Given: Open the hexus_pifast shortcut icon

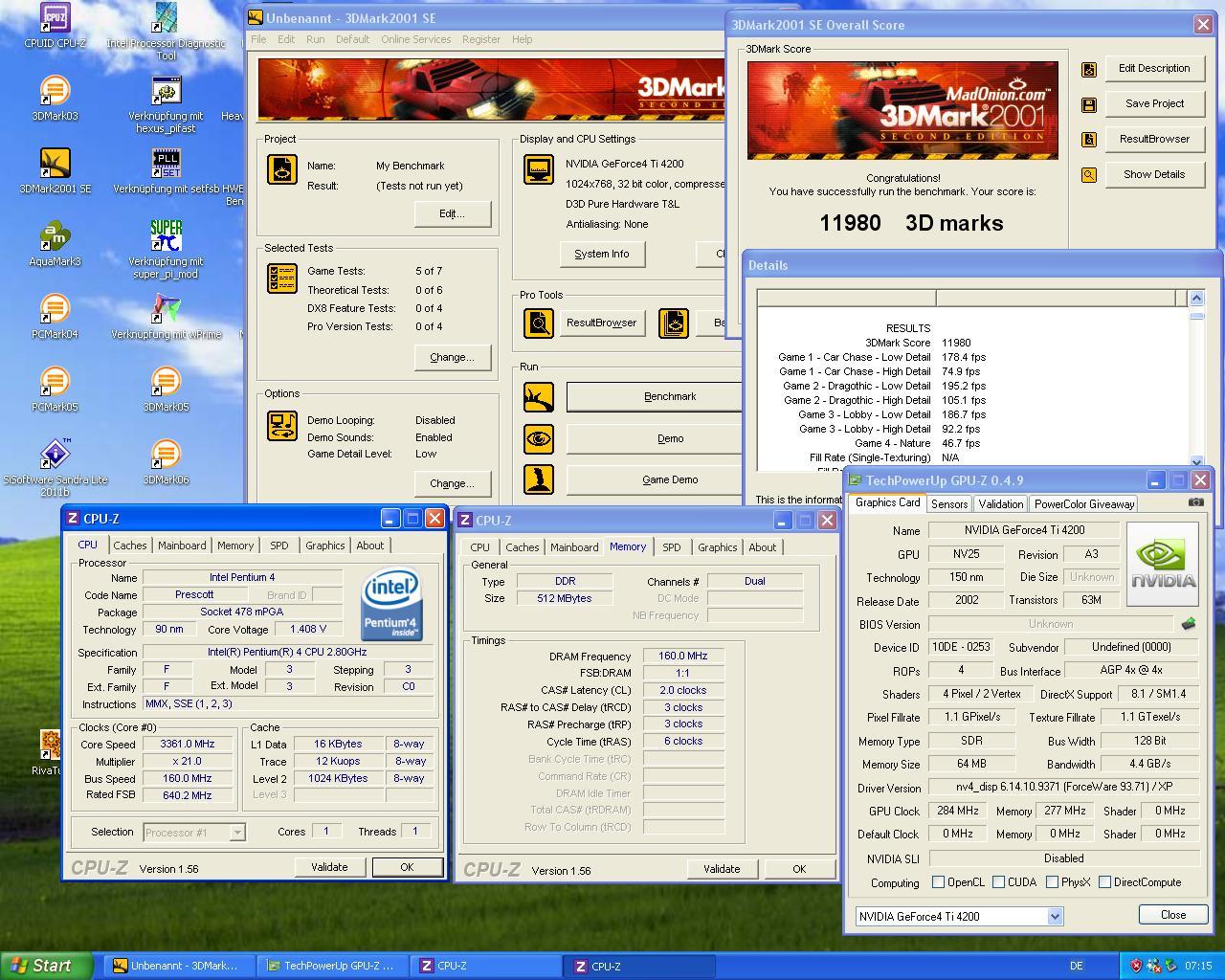Looking at the screenshot, I should coord(166,91).
